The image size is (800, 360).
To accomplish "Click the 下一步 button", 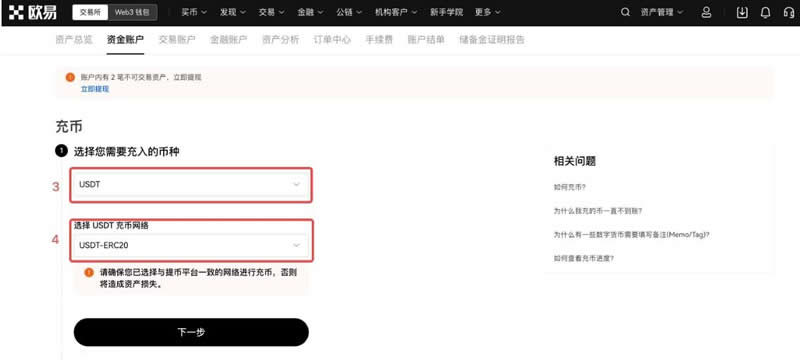I will 191,332.
